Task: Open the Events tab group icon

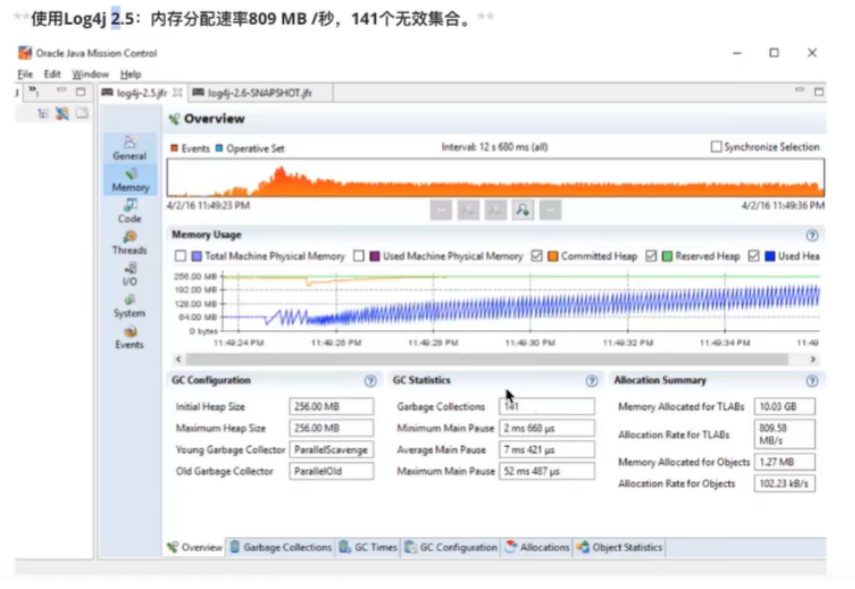Action: coord(130,337)
